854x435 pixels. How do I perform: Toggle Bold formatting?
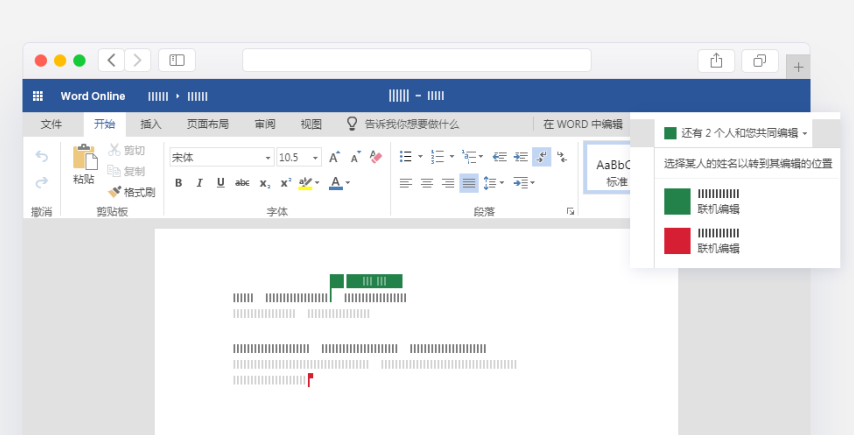[x=178, y=183]
